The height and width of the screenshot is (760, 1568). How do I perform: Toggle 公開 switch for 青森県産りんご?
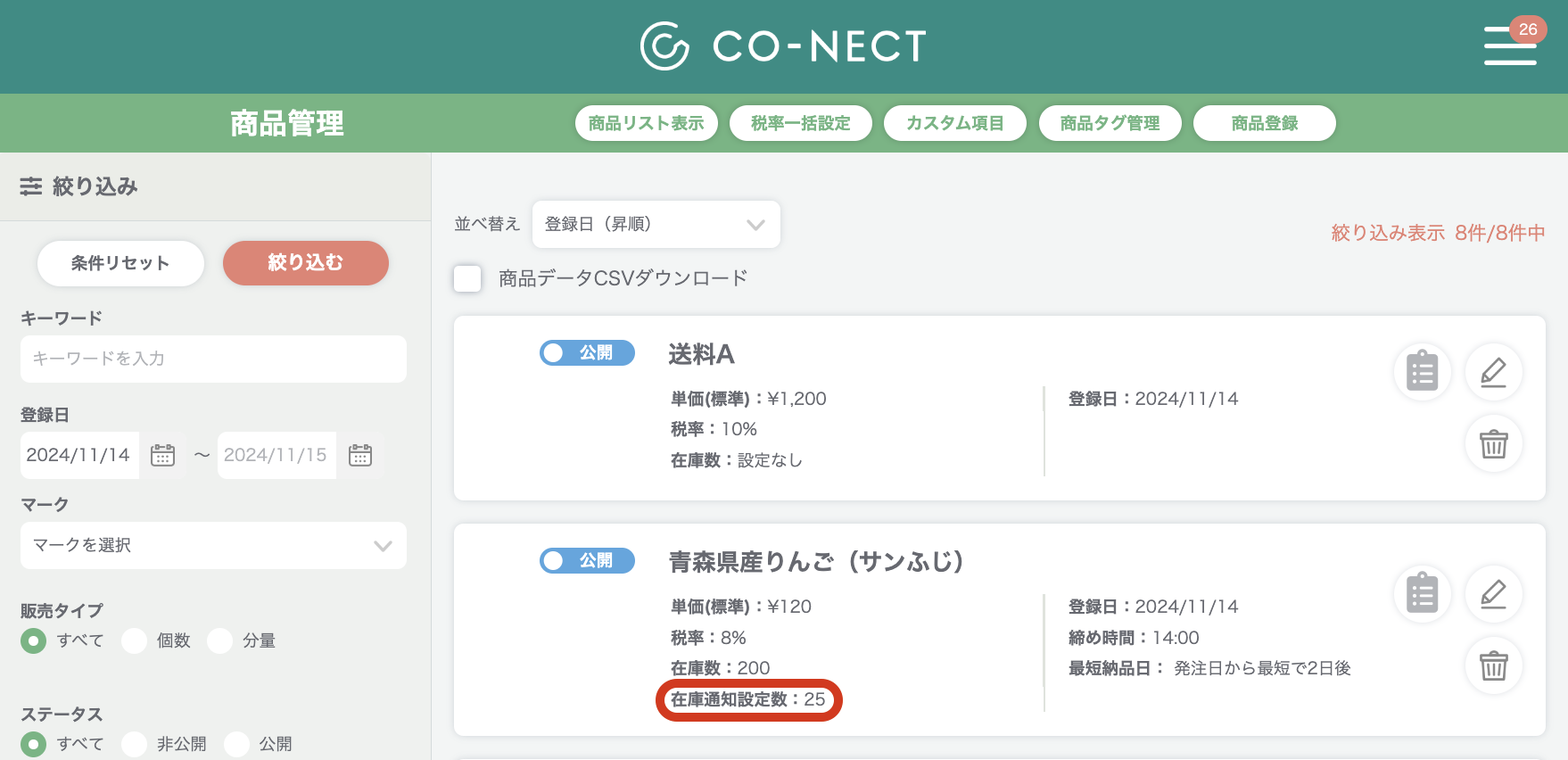(x=587, y=561)
